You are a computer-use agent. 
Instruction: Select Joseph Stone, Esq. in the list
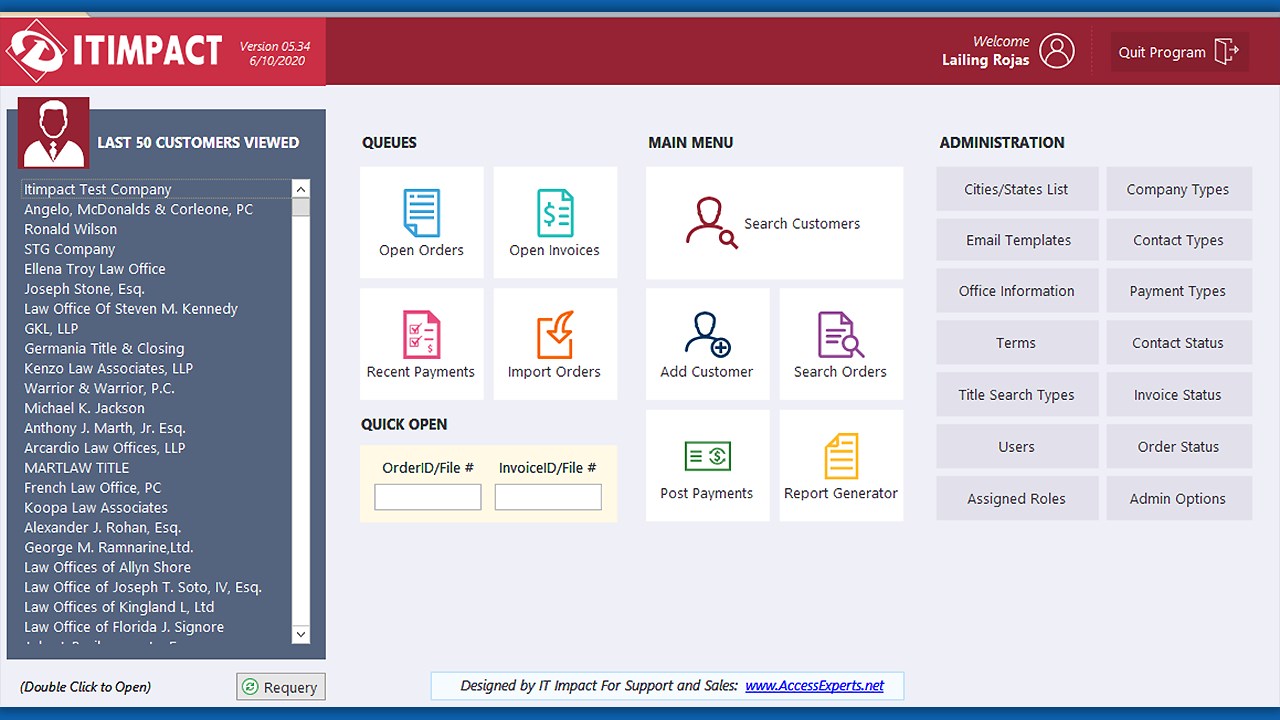[x=156, y=289]
